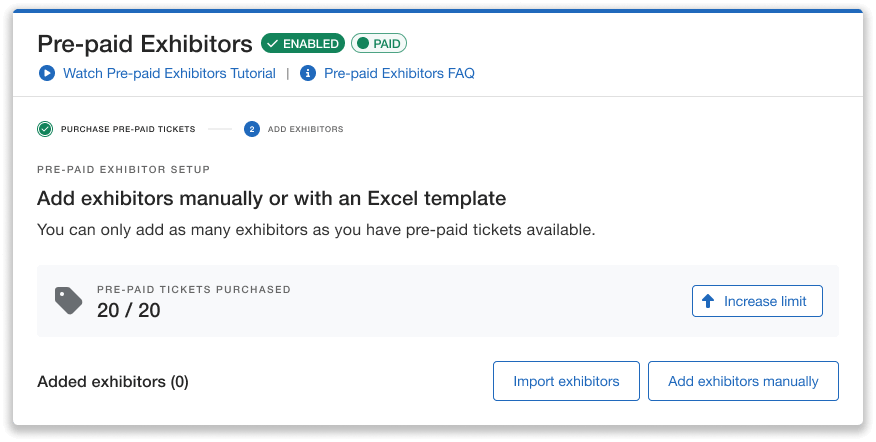
Task: Click the green dot in the PAID badge
Action: pos(363,44)
